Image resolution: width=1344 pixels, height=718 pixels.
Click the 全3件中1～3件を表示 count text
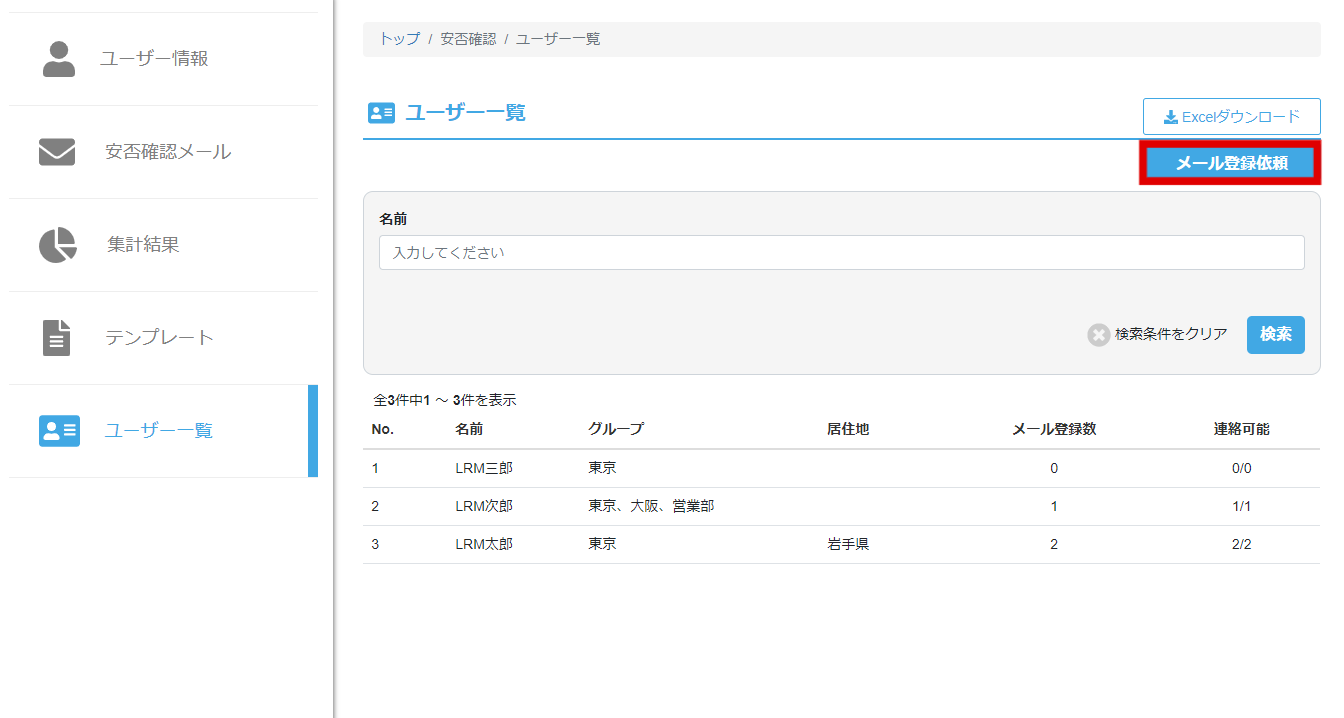(444, 400)
